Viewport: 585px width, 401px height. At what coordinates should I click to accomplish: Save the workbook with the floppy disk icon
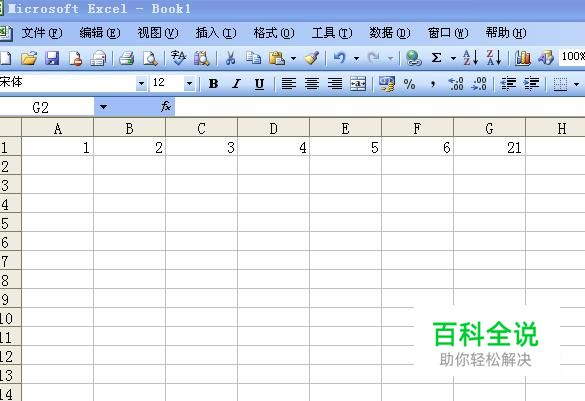click(x=52, y=58)
